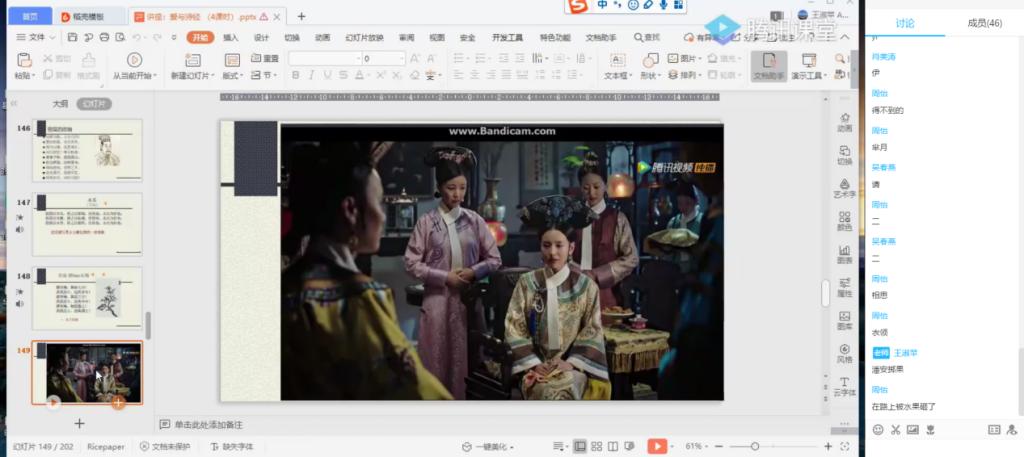1024x457 pixels.
Task: Click the Shapes (形状) icon
Action: (650, 60)
